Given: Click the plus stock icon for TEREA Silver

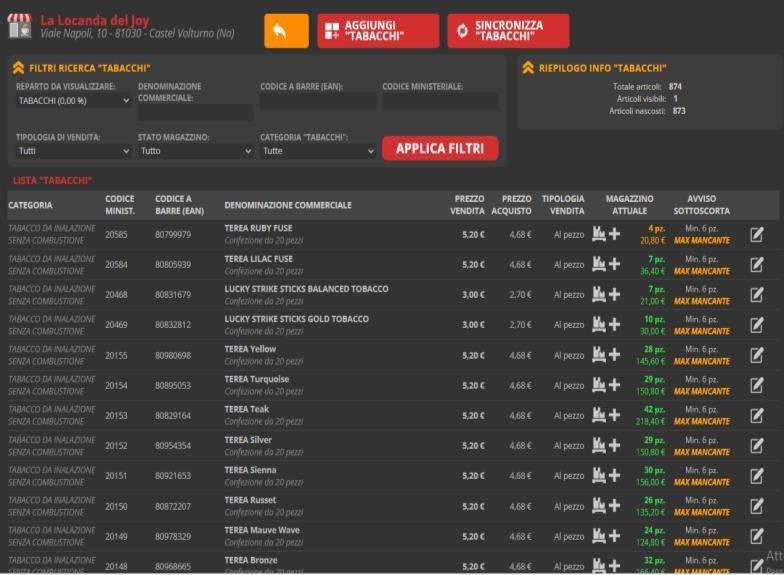Looking at the screenshot, I should (x=614, y=445).
